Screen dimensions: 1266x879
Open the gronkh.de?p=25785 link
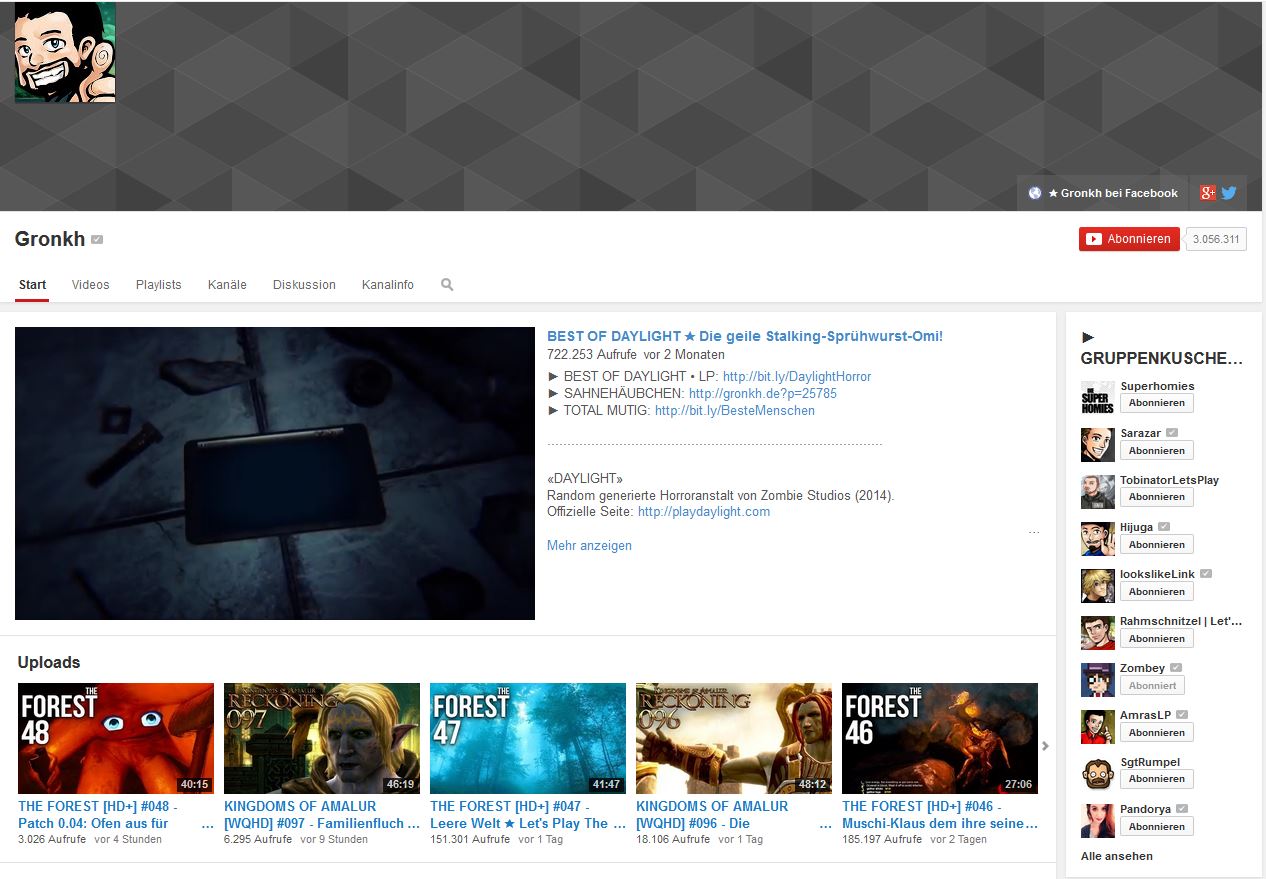pos(763,394)
